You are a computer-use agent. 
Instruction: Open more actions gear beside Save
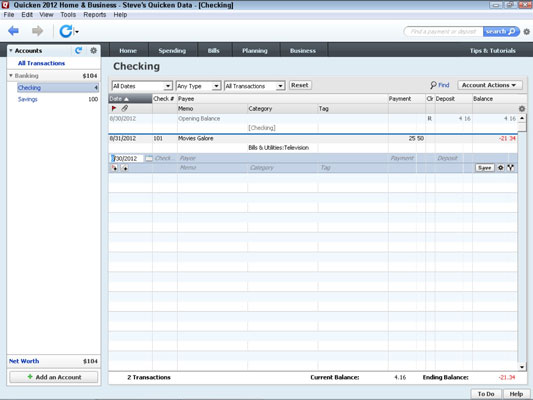point(501,168)
